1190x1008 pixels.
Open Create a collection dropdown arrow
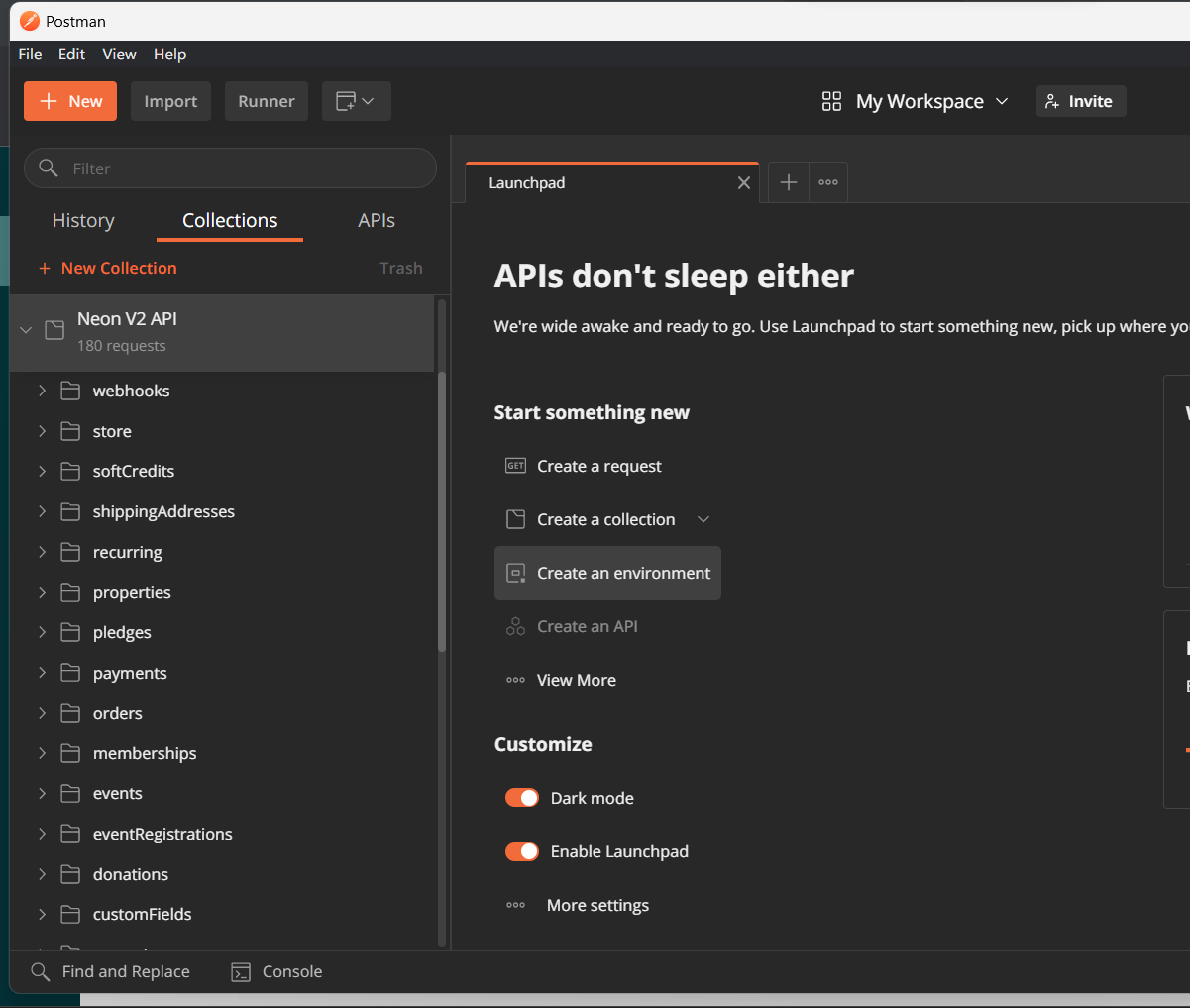click(703, 519)
